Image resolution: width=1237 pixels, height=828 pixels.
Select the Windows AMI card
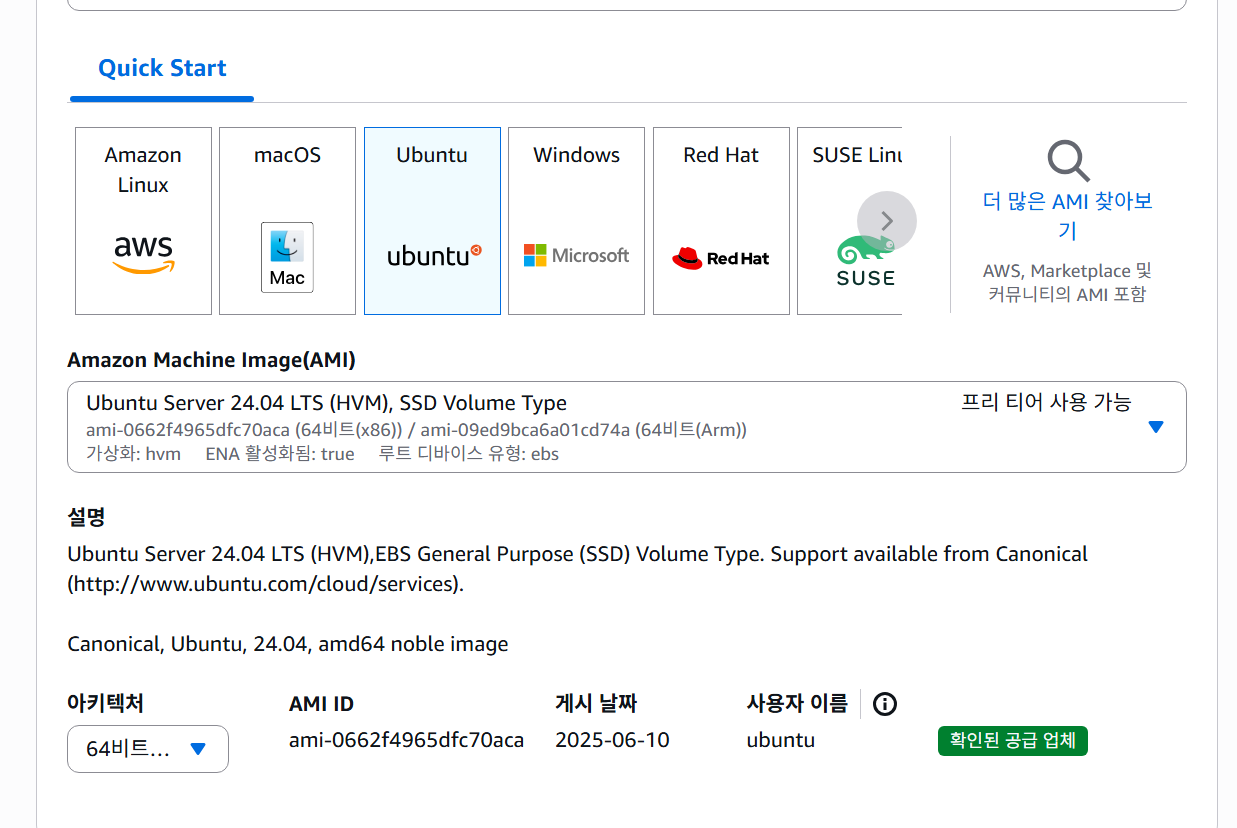[576, 221]
